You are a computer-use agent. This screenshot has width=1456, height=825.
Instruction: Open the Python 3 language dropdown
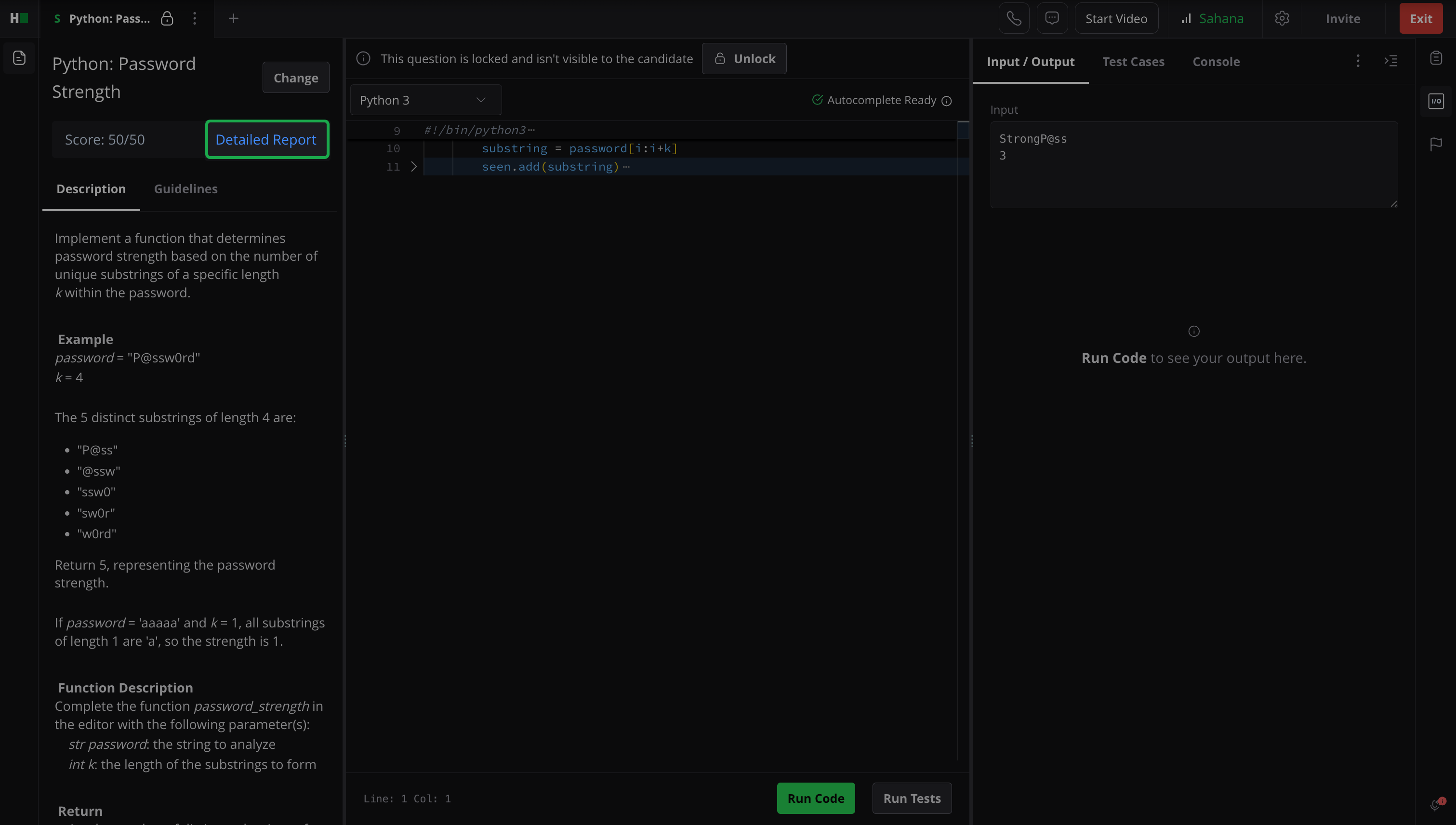click(x=425, y=100)
